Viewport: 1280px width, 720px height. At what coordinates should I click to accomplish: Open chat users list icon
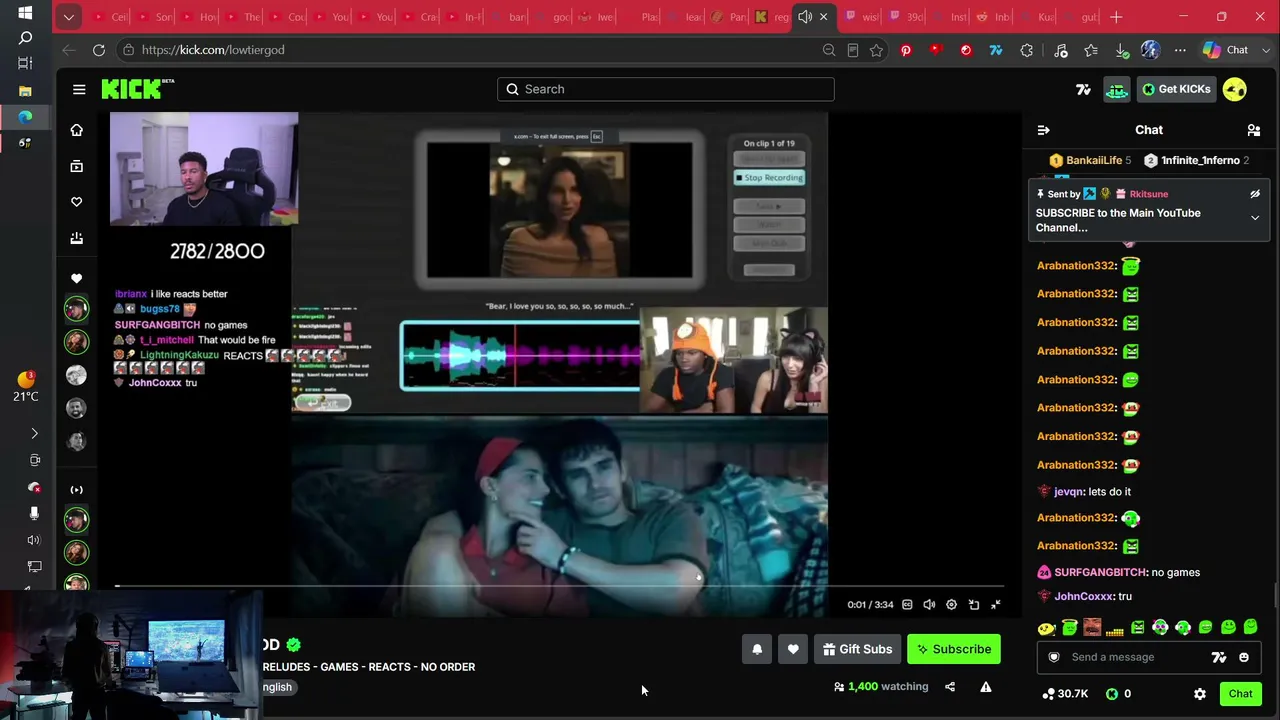1253,130
